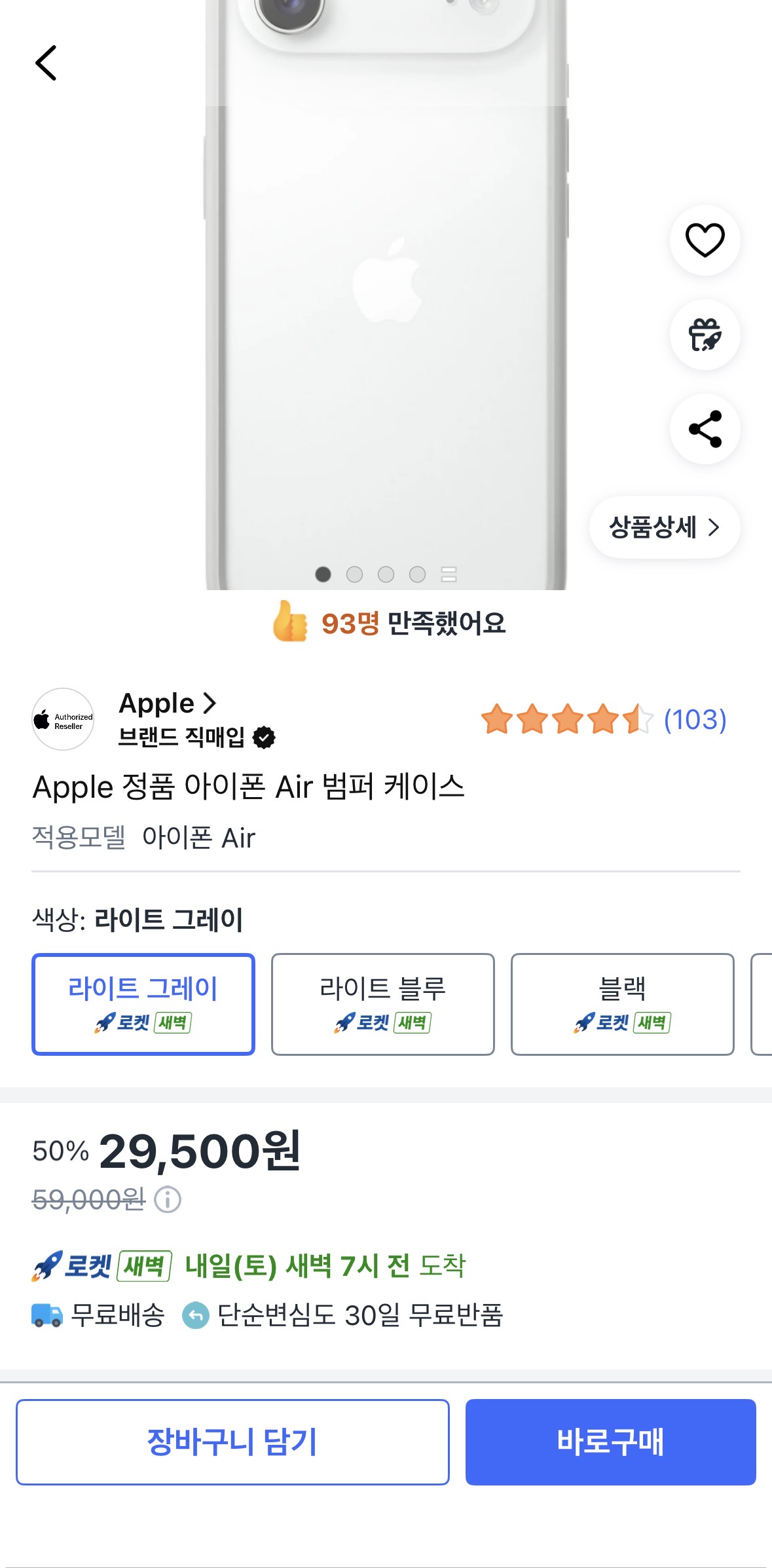Screen dimensions: 772x1568
Task: Tap the back arrow icon
Action: 46,63
